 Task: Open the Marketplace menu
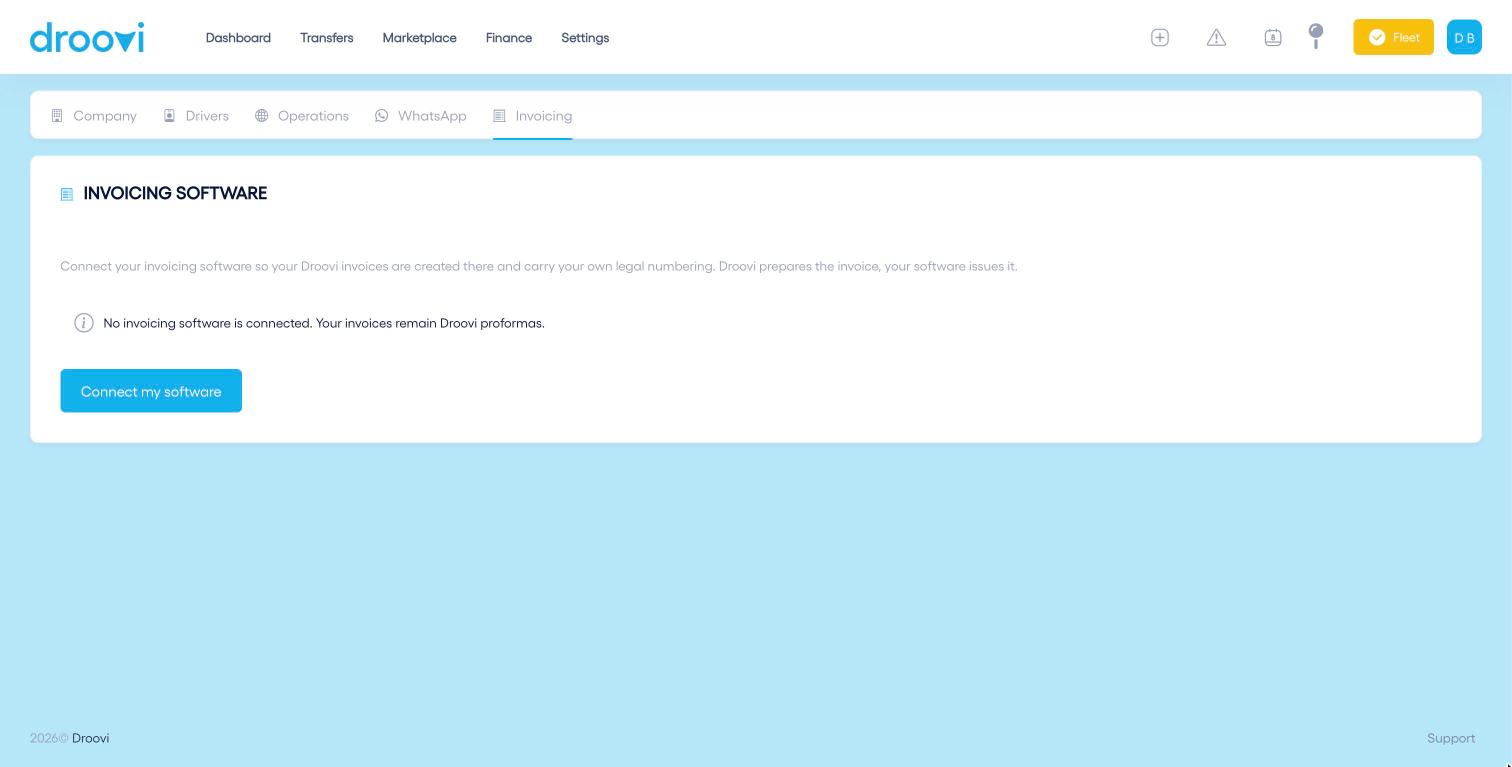click(x=419, y=38)
